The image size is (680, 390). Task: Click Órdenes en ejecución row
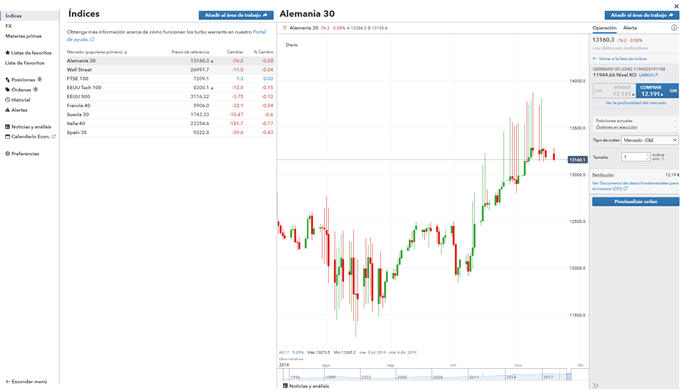pyautogui.click(x=635, y=128)
